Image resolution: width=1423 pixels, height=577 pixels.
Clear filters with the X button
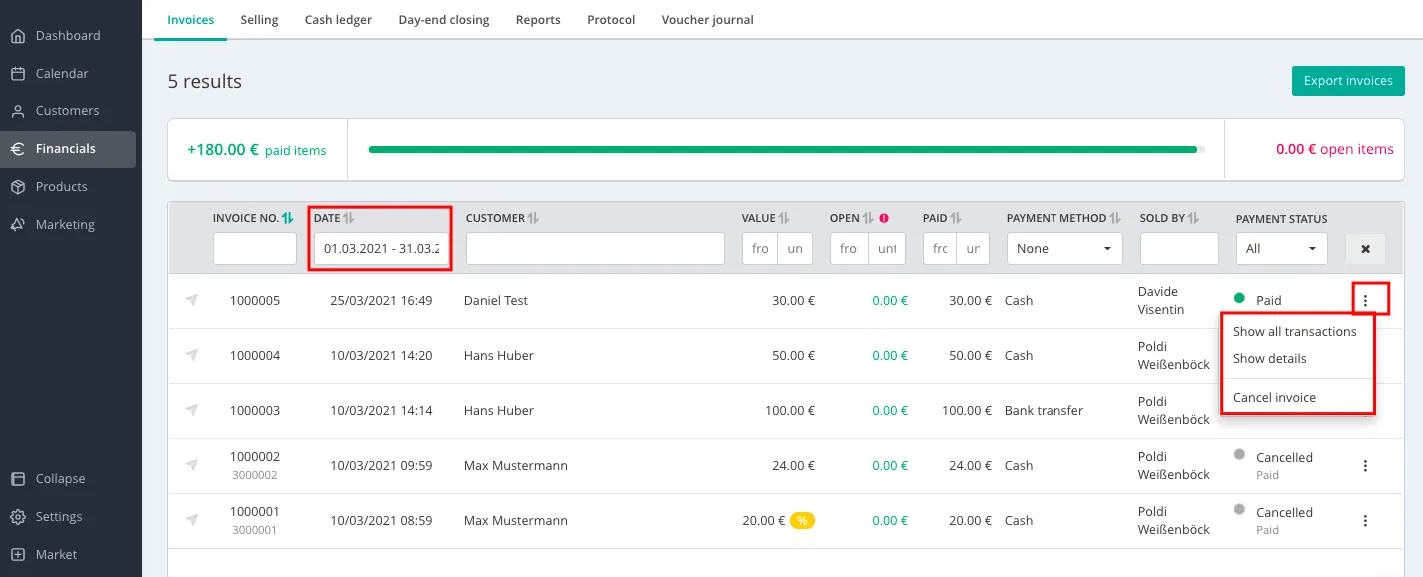tap(1365, 249)
